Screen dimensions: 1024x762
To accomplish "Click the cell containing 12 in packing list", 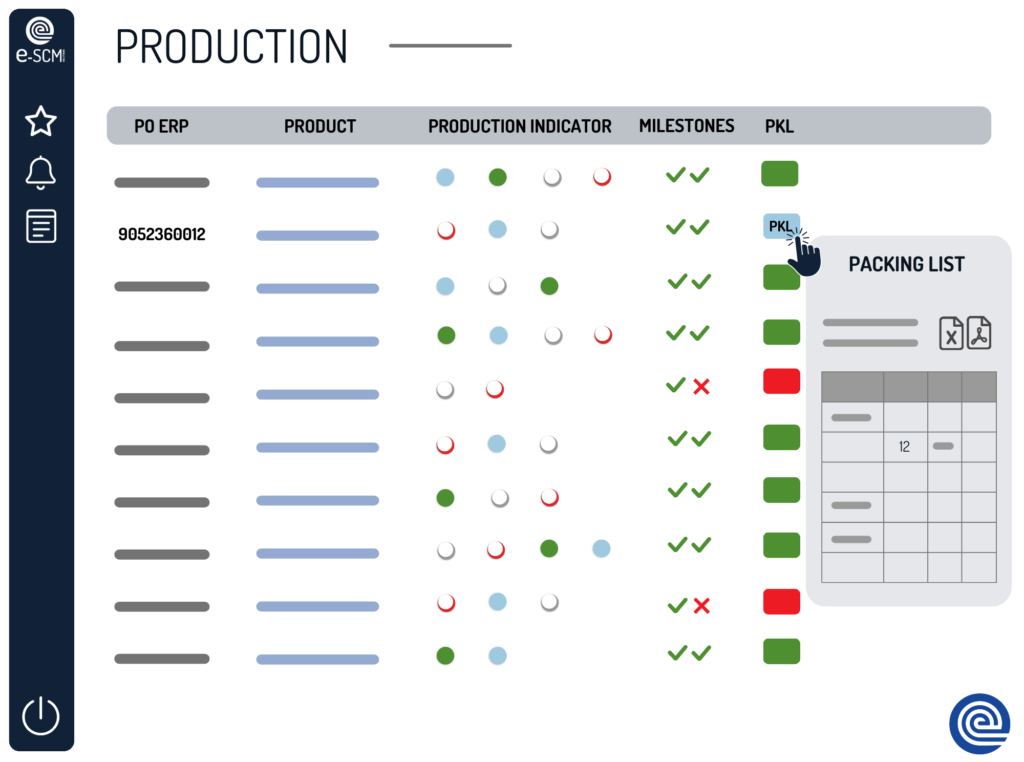I will click(x=905, y=447).
